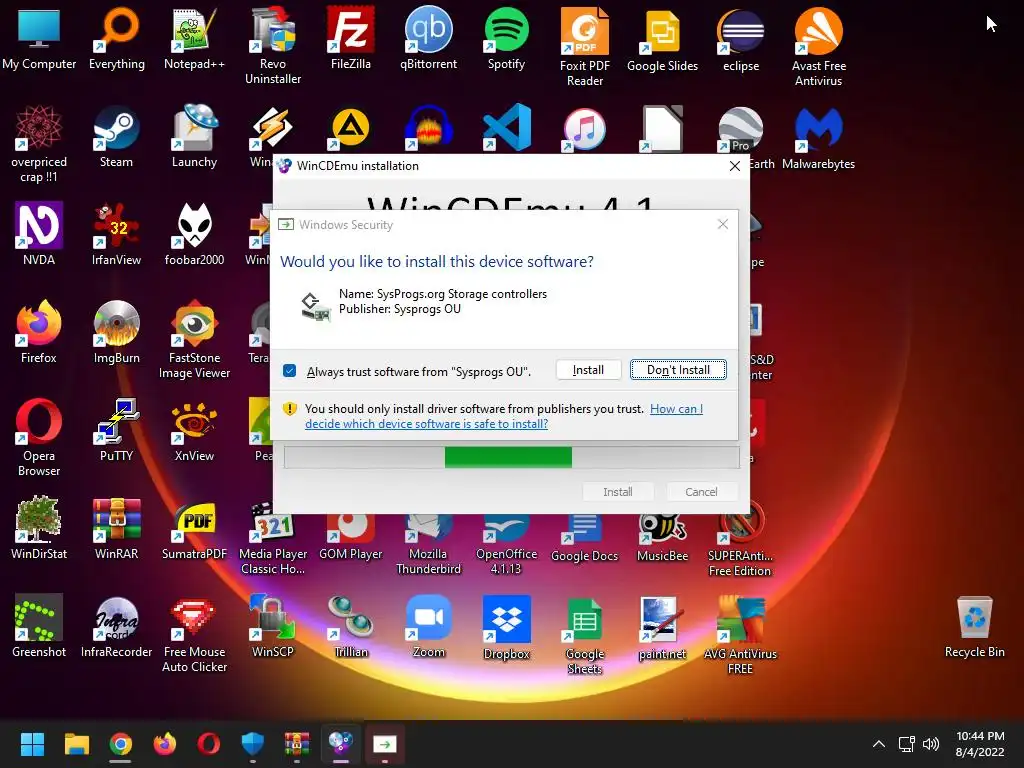Click Install in Windows Security dialog
Viewport: 1024px width, 768px height.
(x=588, y=370)
